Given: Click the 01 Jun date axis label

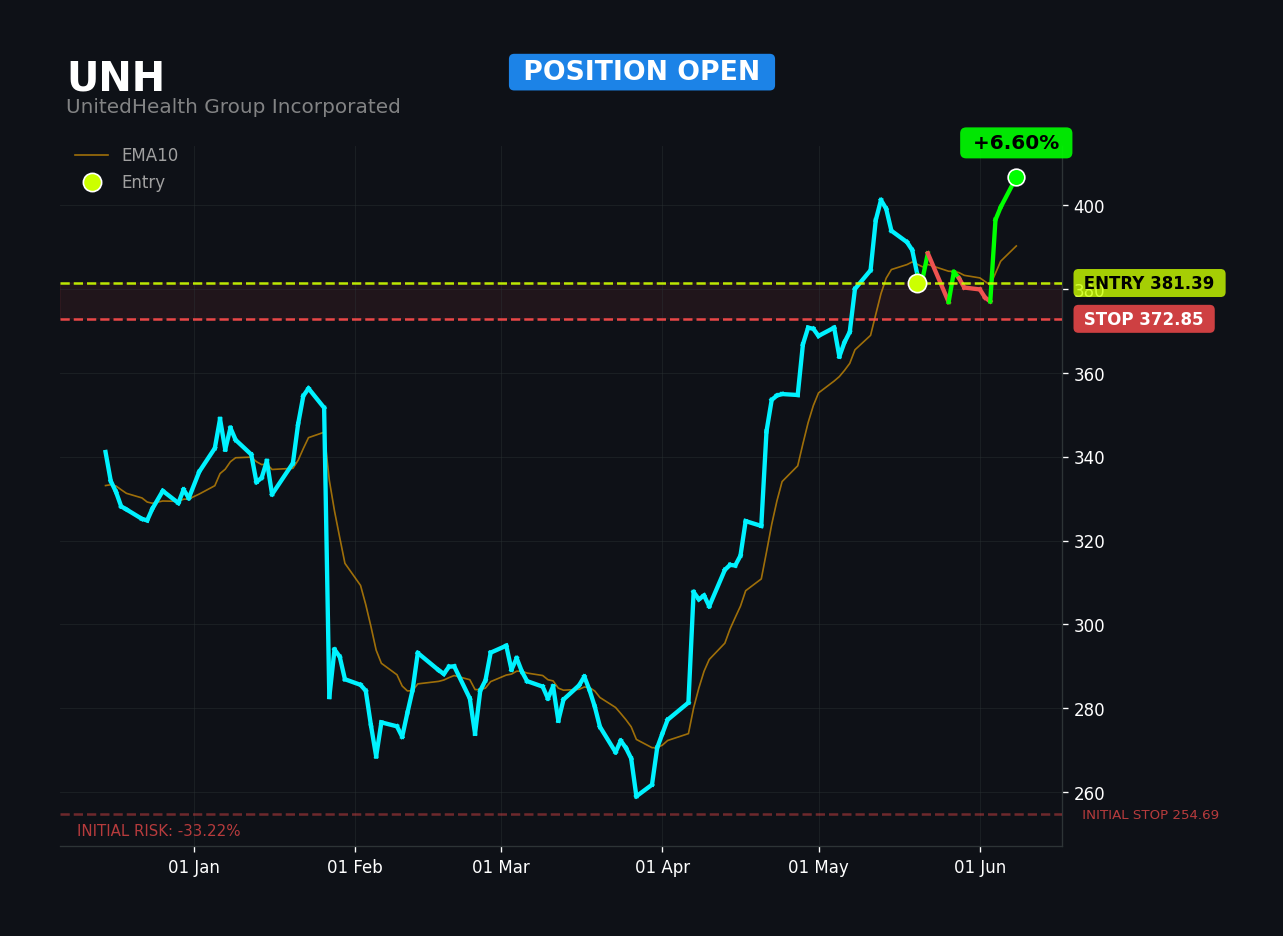Looking at the screenshot, I should (980, 867).
